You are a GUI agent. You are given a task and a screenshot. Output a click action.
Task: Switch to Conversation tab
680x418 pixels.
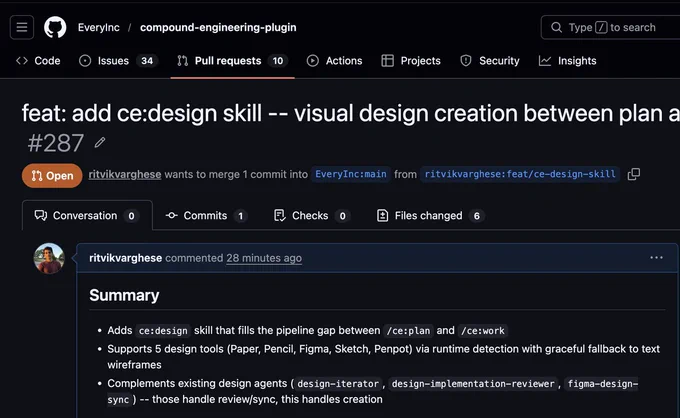[x=87, y=216]
